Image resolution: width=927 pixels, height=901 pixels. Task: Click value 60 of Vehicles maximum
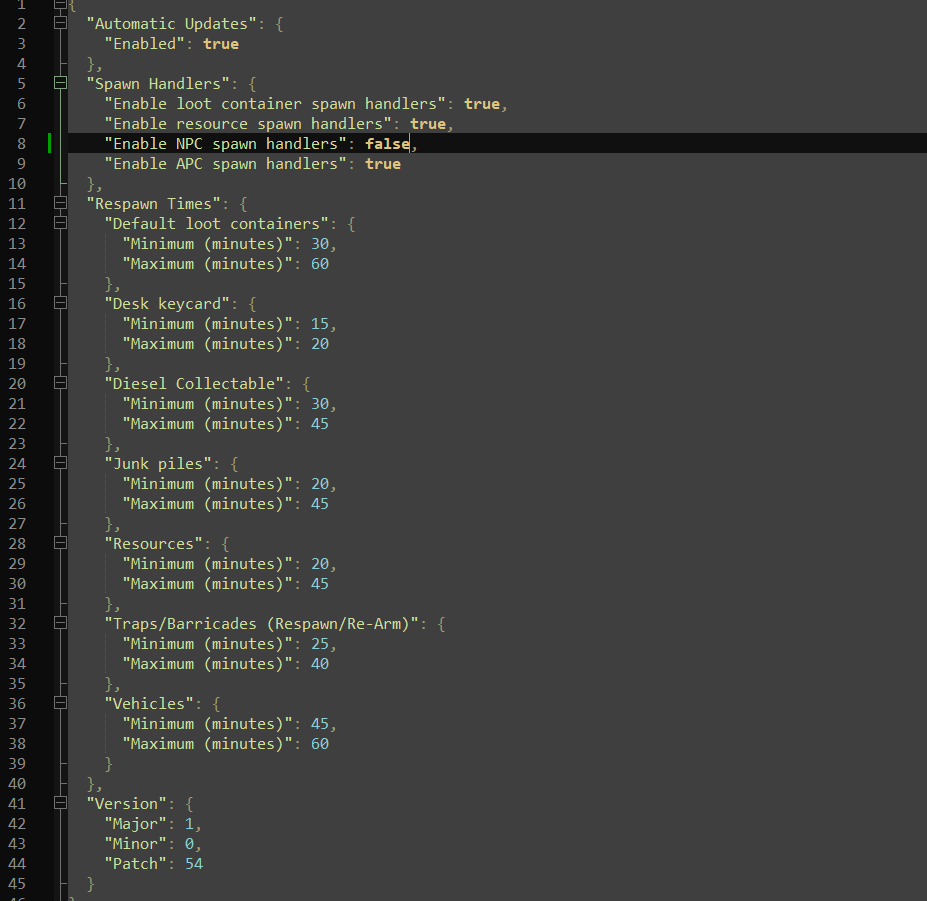tap(320, 744)
